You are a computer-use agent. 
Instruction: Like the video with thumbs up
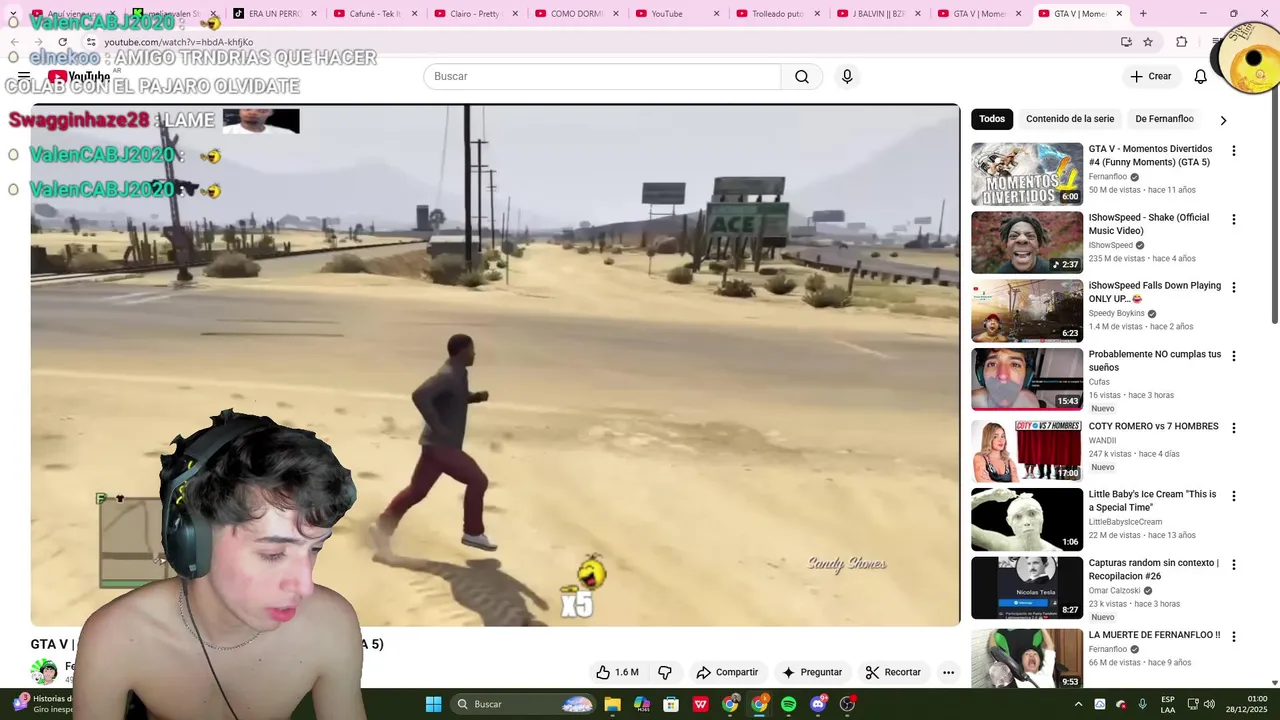pos(617,672)
